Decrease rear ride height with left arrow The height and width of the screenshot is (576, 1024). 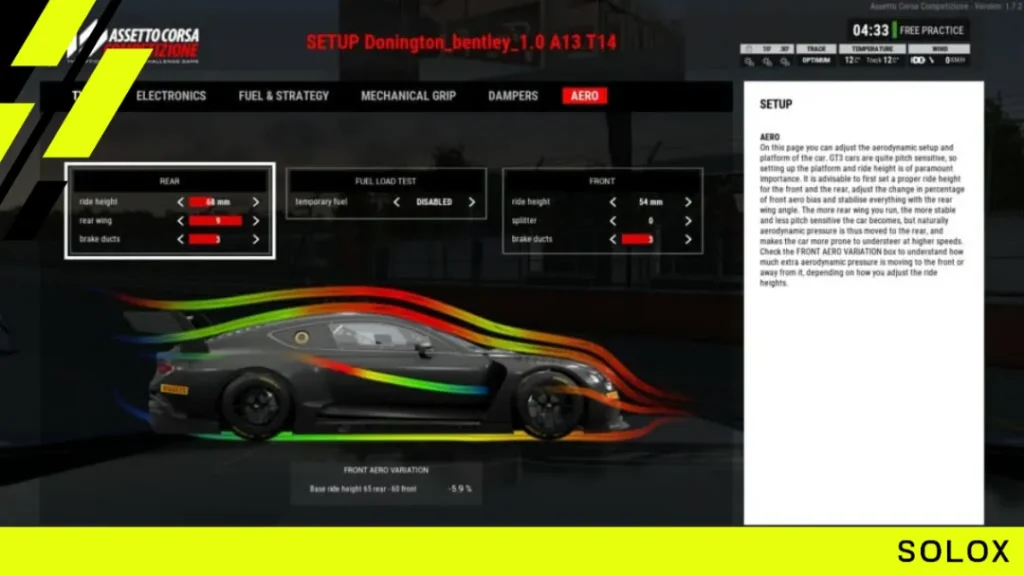point(180,202)
